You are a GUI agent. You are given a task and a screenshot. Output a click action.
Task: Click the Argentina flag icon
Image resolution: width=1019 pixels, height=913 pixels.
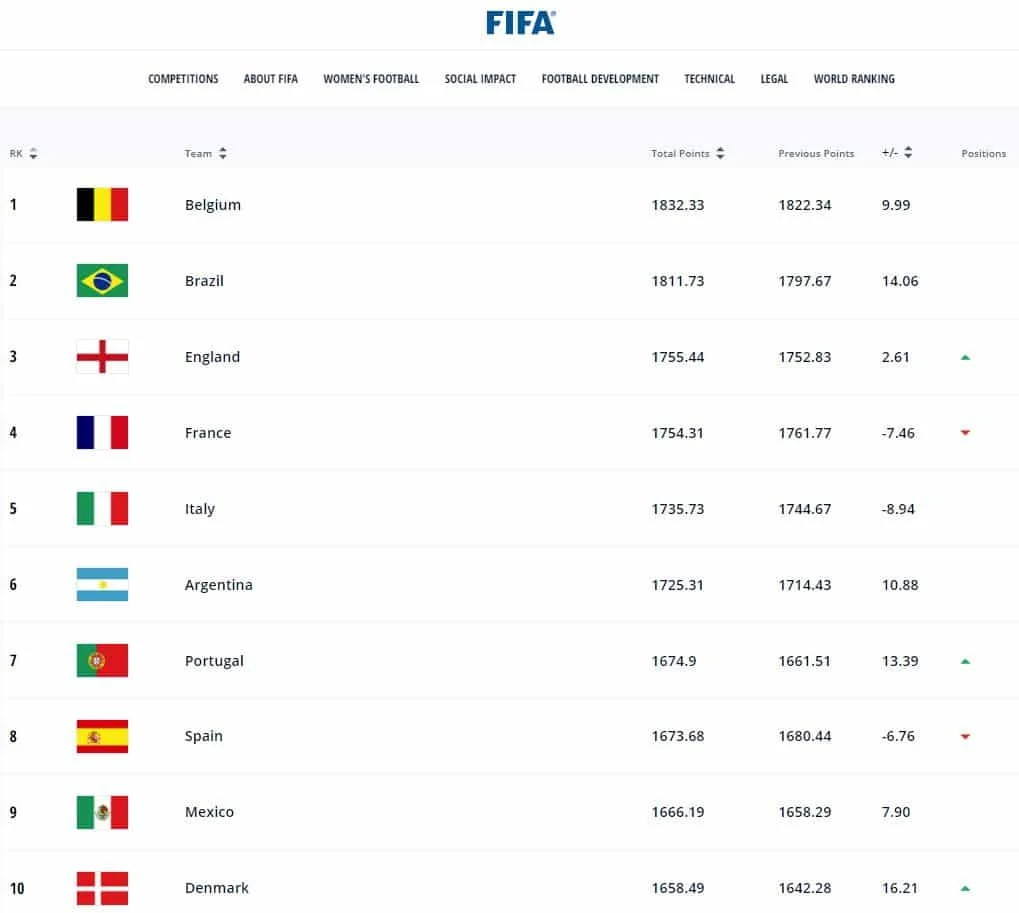tap(102, 585)
